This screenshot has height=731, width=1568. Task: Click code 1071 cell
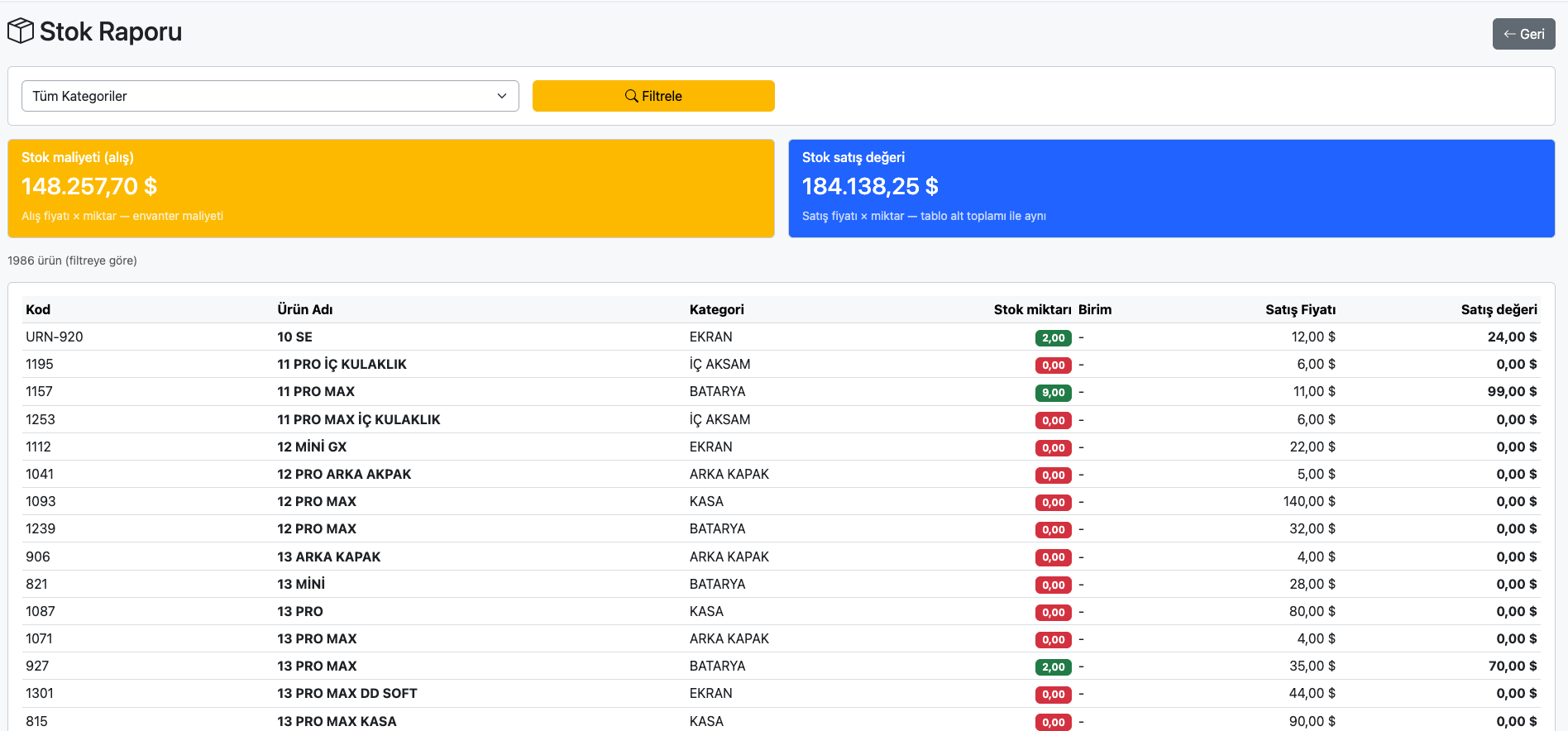(x=39, y=638)
